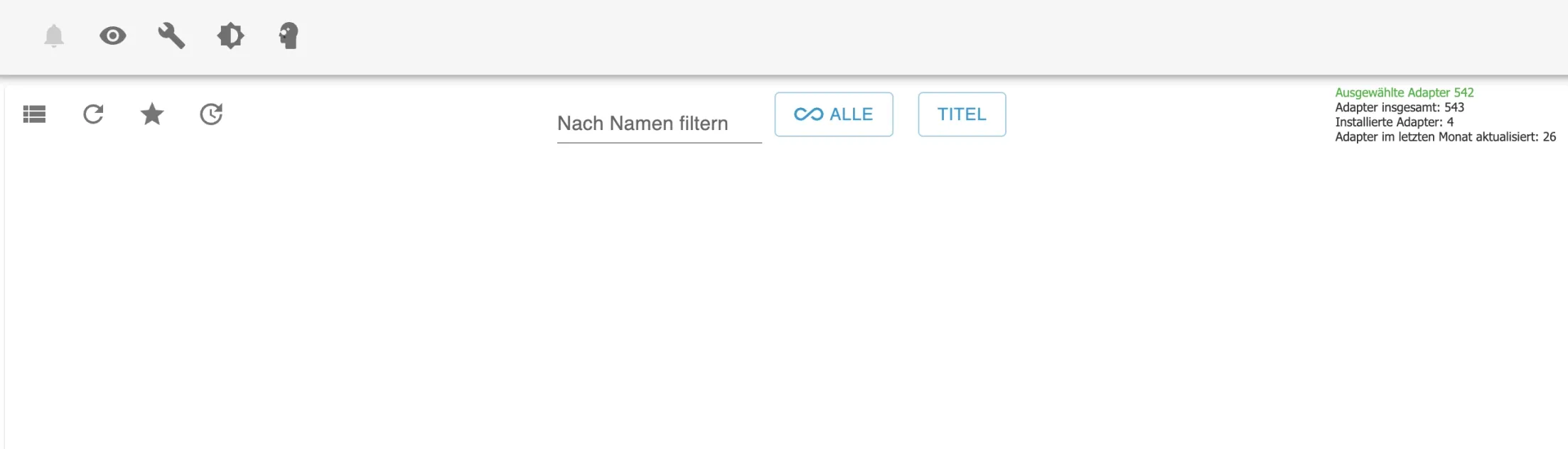Click the eye visibility icon
The width and height of the screenshot is (1568, 449).
113,36
